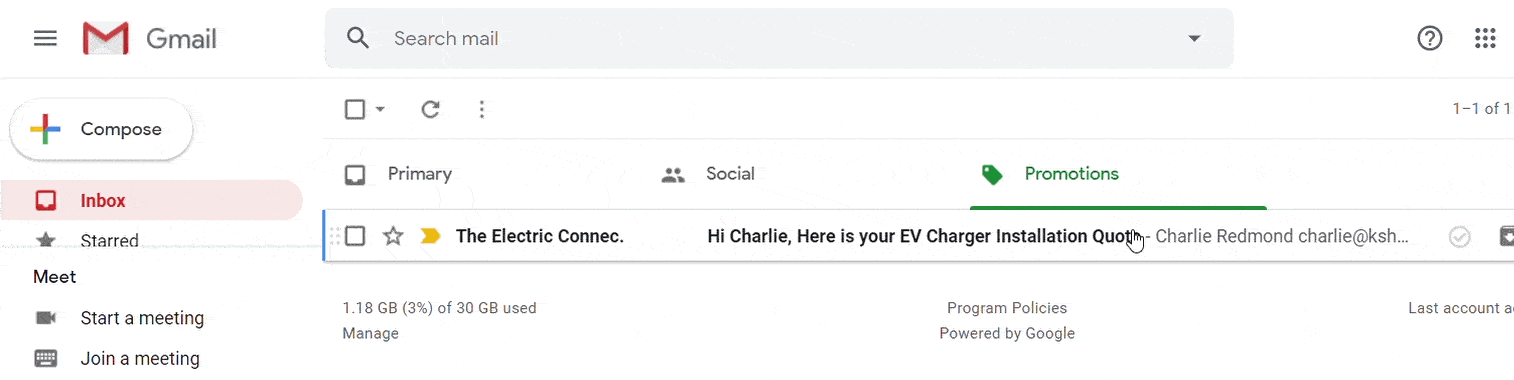
Task: Star The Electric Connection email
Action: (x=393, y=236)
